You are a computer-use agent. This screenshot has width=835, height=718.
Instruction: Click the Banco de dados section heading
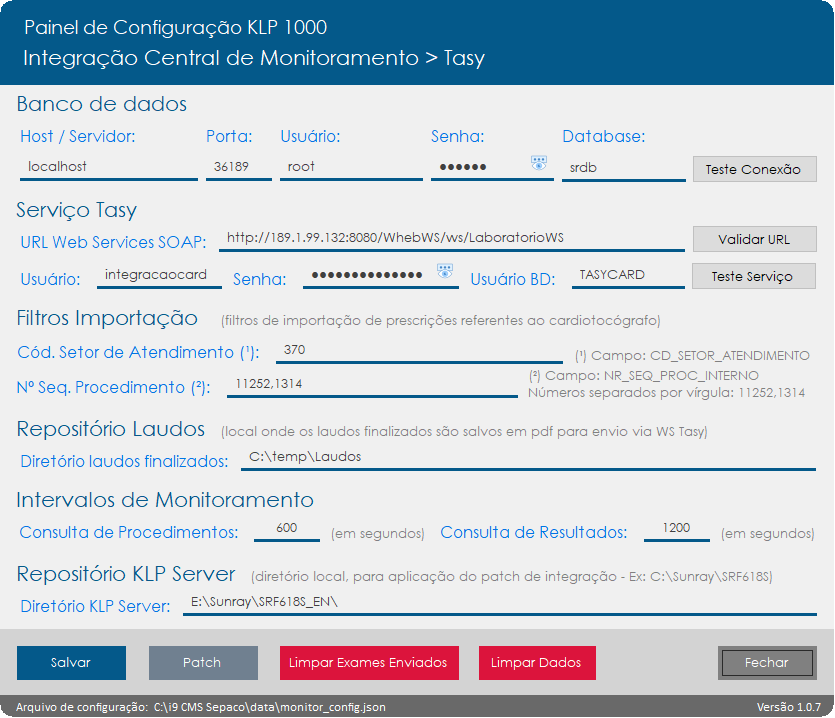(x=102, y=104)
